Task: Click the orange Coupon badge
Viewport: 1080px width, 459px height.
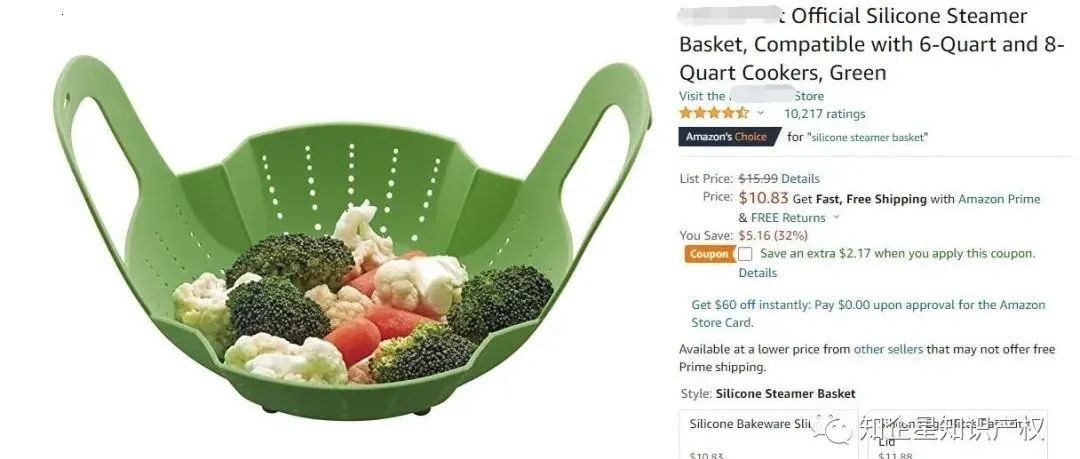Action: click(x=709, y=254)
